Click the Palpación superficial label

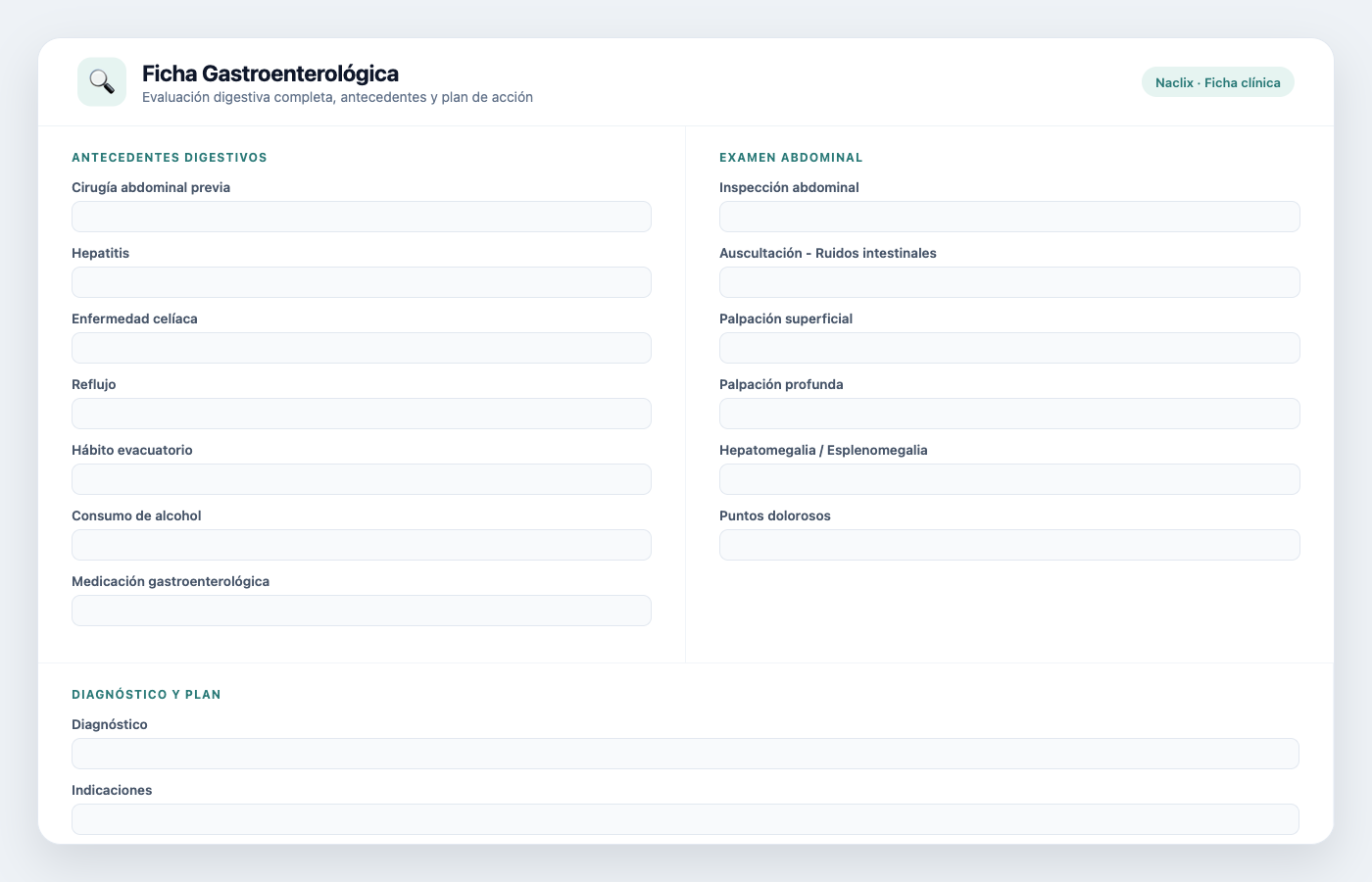786,318
